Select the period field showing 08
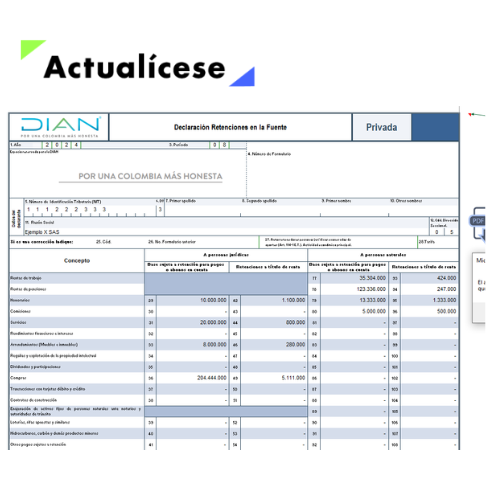 pyautogui.click(x=220, y=145)
